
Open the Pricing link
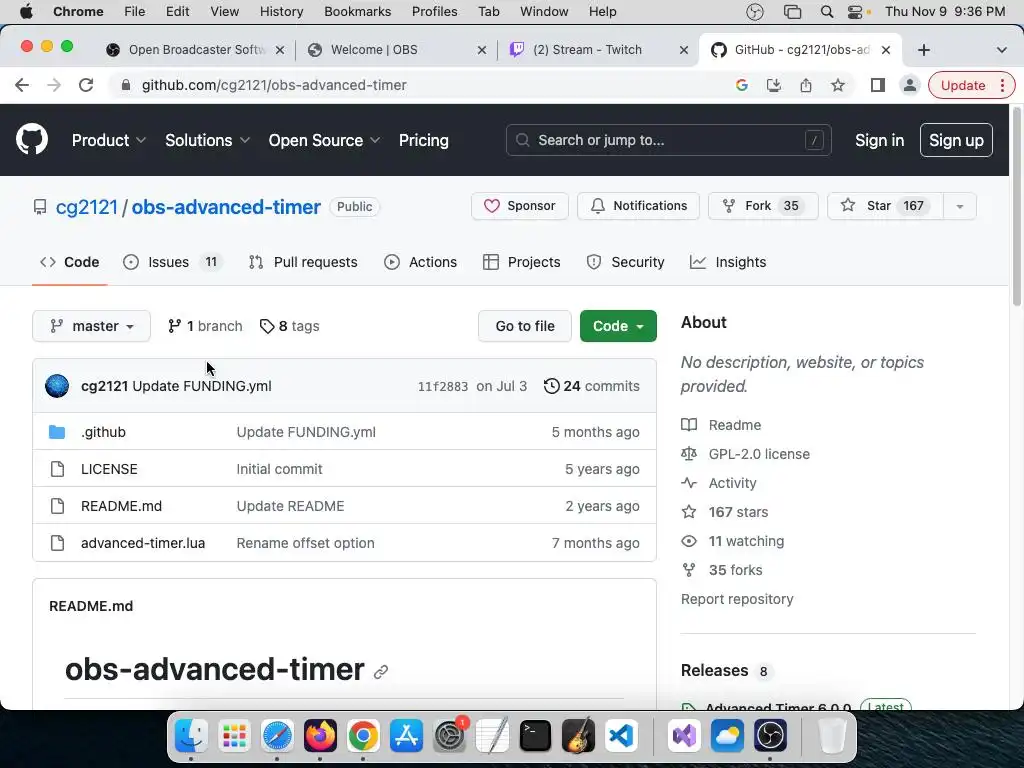[423, 140]
